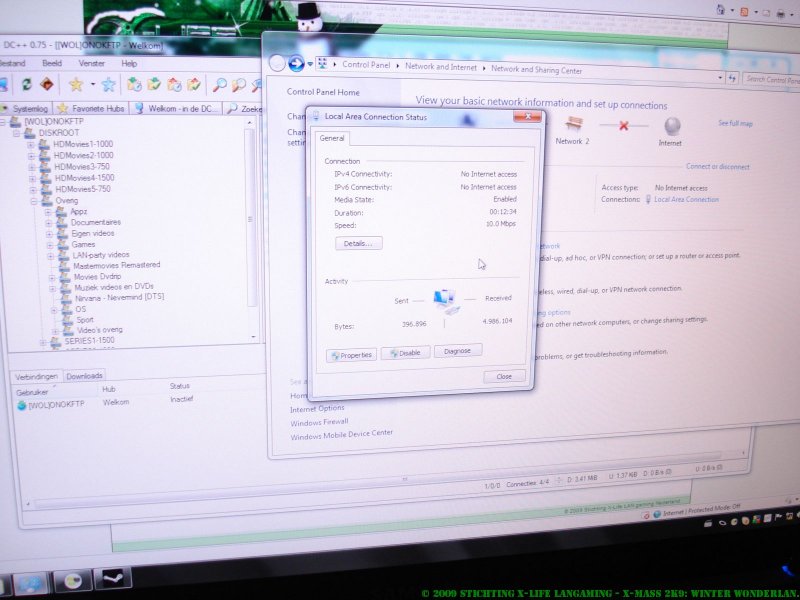The height and width of the screenshot is (600, 800).
Task: Click the first magnifier Search toolbar icon
Action: click(219, 85)
